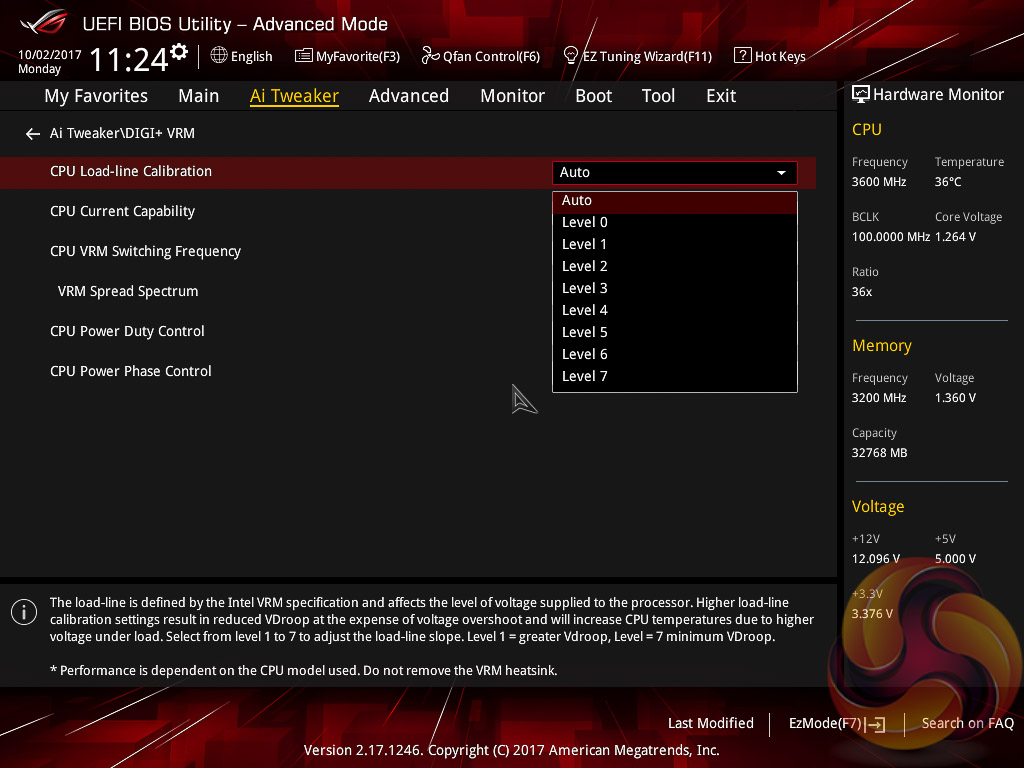
Task: Select CPU Current Capability setting
Action: 123,212
